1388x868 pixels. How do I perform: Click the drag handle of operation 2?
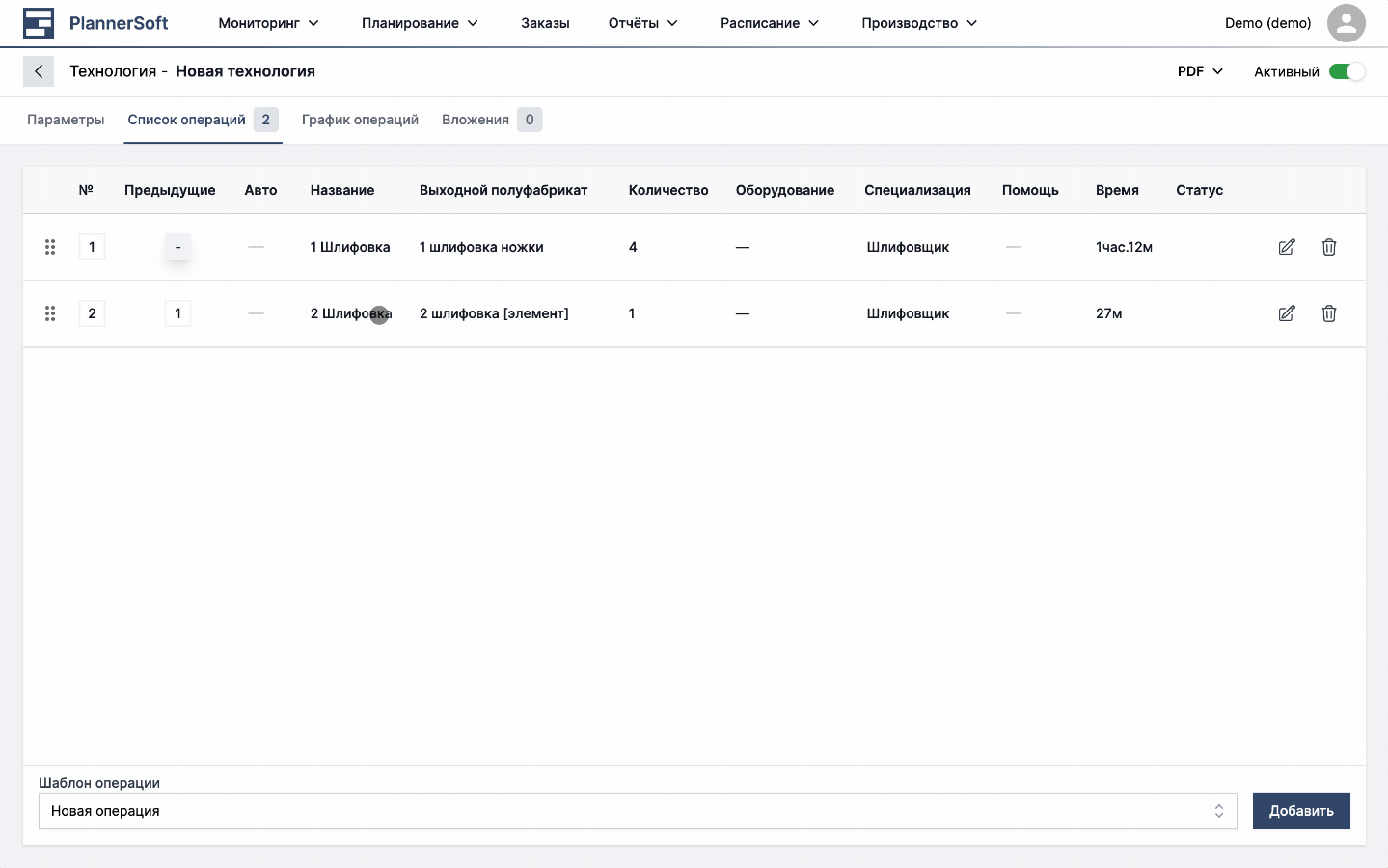coord(50,313)
